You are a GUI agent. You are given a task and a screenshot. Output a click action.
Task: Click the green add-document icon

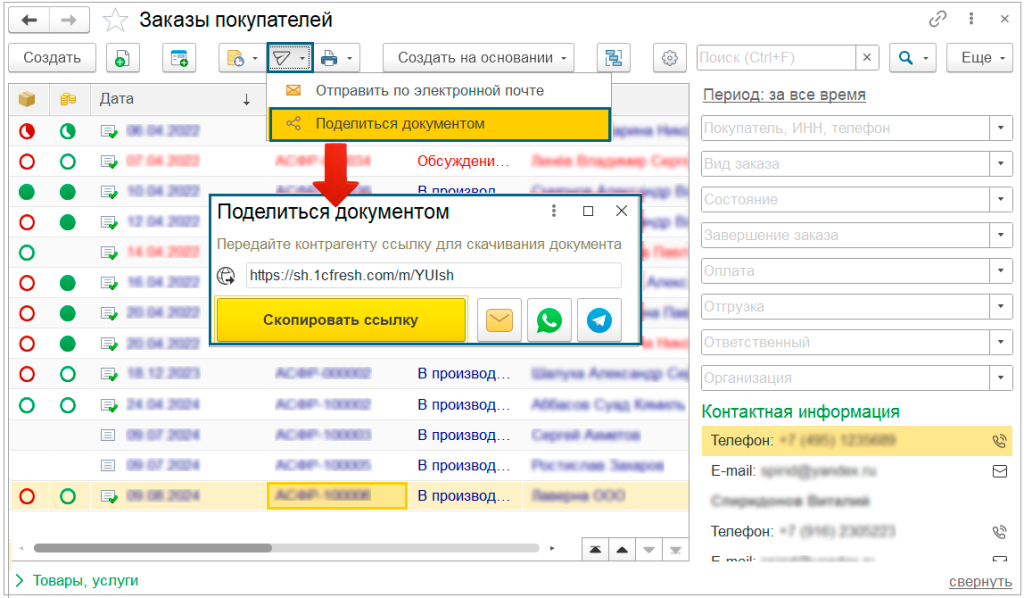pos(121,58)
